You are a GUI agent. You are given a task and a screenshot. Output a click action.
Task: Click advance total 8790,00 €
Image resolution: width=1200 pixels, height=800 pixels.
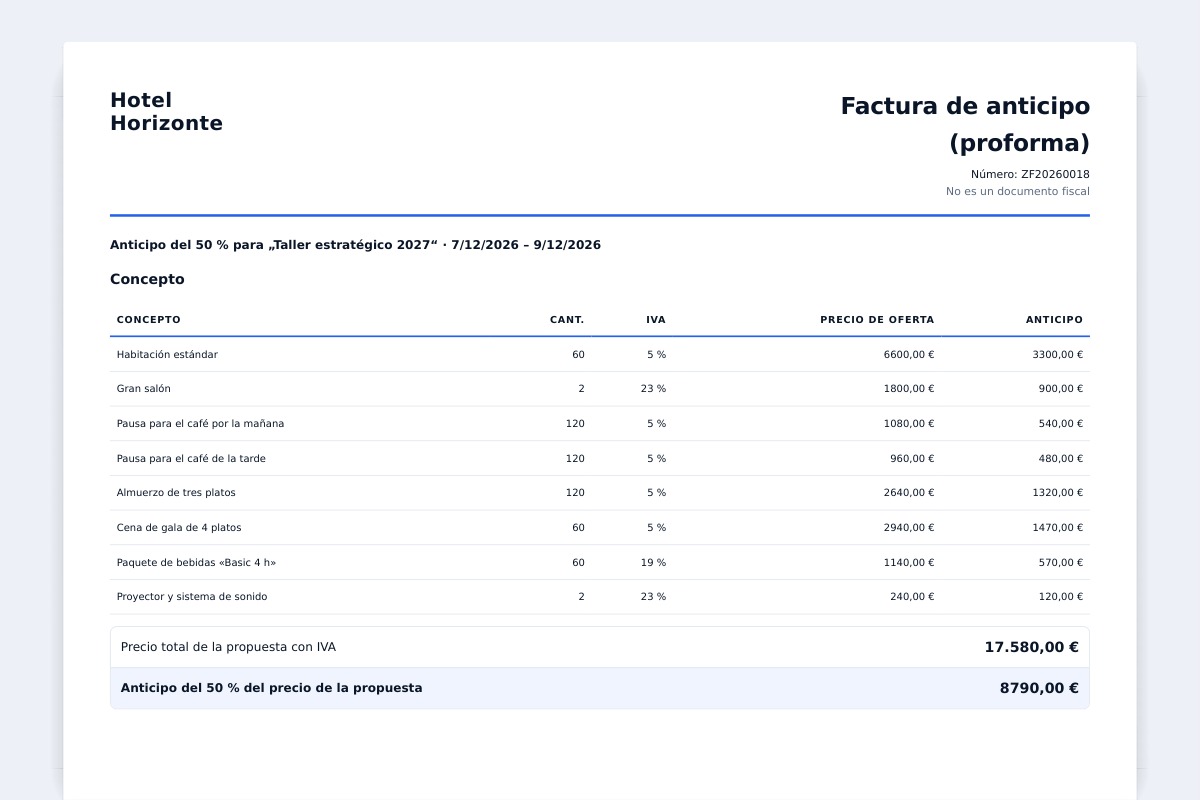1039,688
